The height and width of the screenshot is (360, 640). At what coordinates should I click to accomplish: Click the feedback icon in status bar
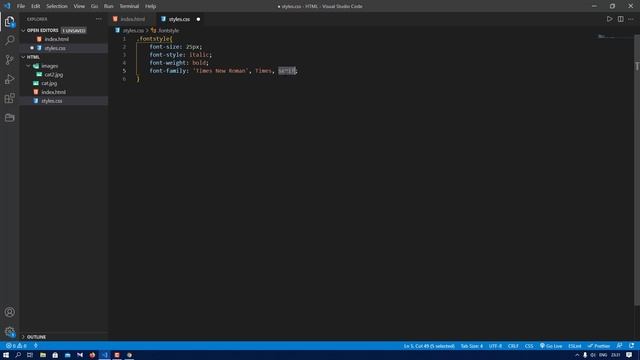tap(620, 346)
